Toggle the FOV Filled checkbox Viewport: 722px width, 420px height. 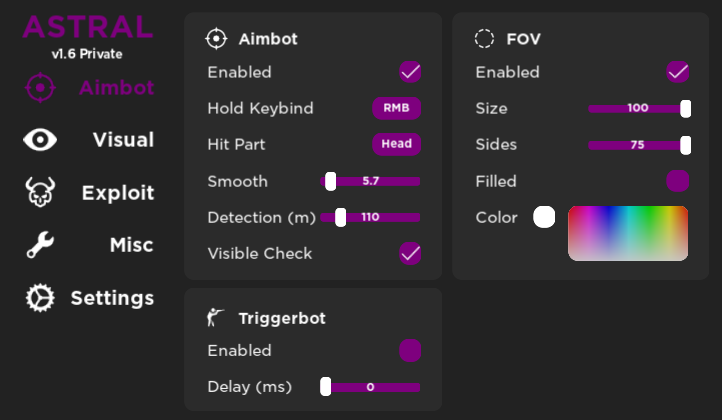pos(678,181)
